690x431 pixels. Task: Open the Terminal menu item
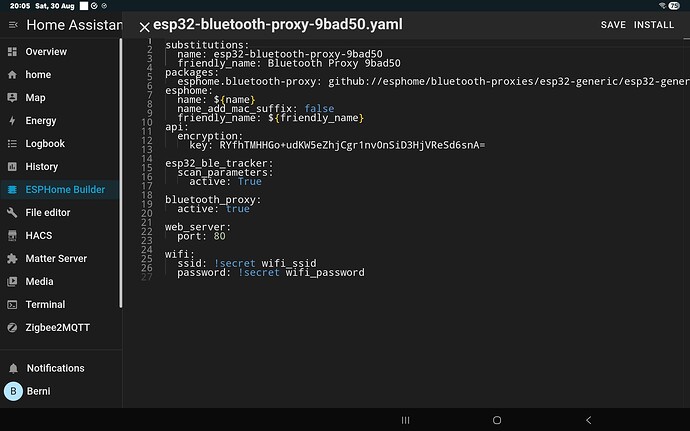pos(59,305)
